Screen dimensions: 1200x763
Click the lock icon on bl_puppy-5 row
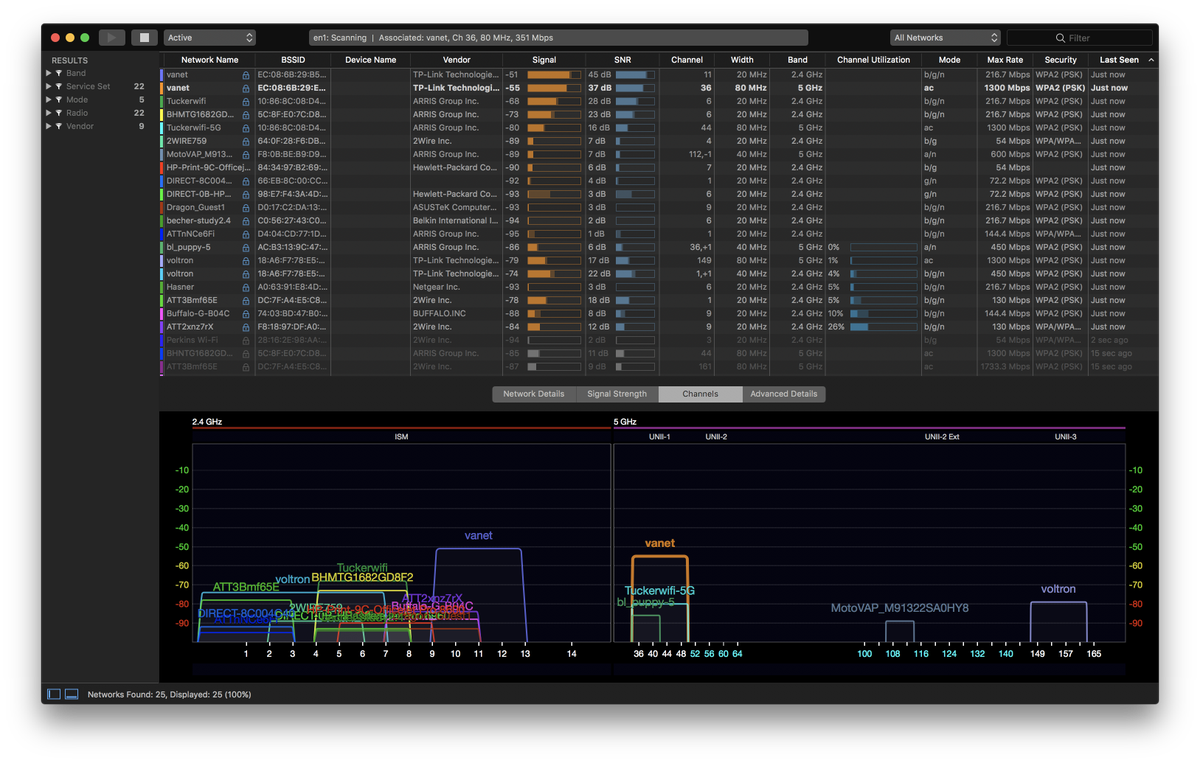(x=246, y=247)
